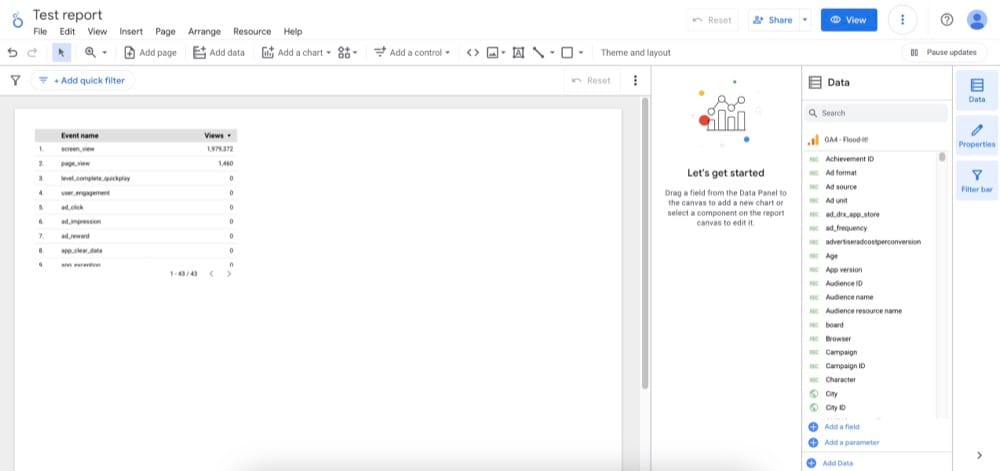Click the zoom magnifier icon
Screen dimensions: 1000x471
90,52
